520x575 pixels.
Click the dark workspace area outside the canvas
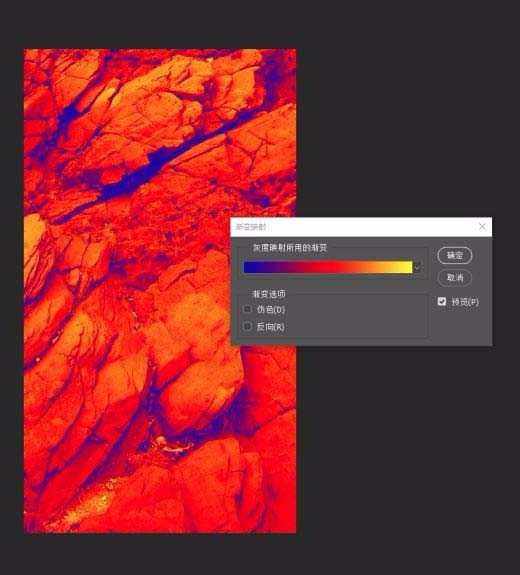[x=403, y=110]
